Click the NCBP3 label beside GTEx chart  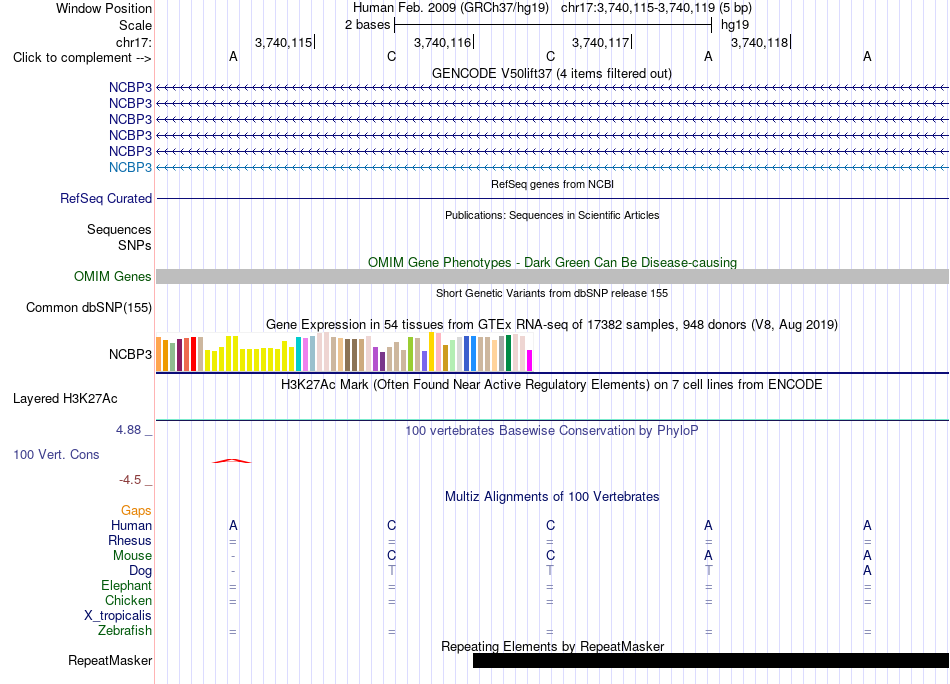click(x=130, y=354)
